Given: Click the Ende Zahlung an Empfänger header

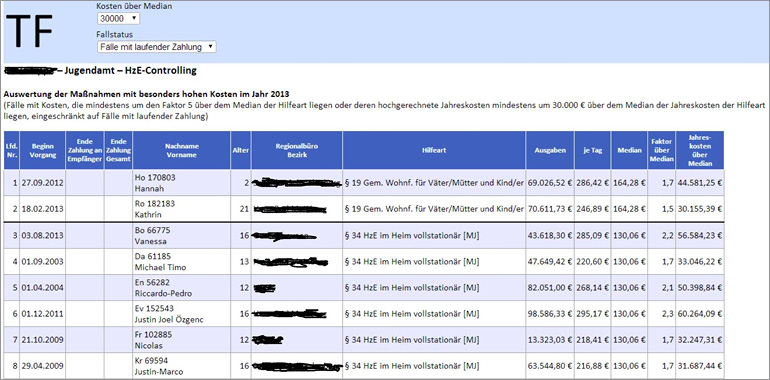Looking at the screenshot, I should point(84,150).
